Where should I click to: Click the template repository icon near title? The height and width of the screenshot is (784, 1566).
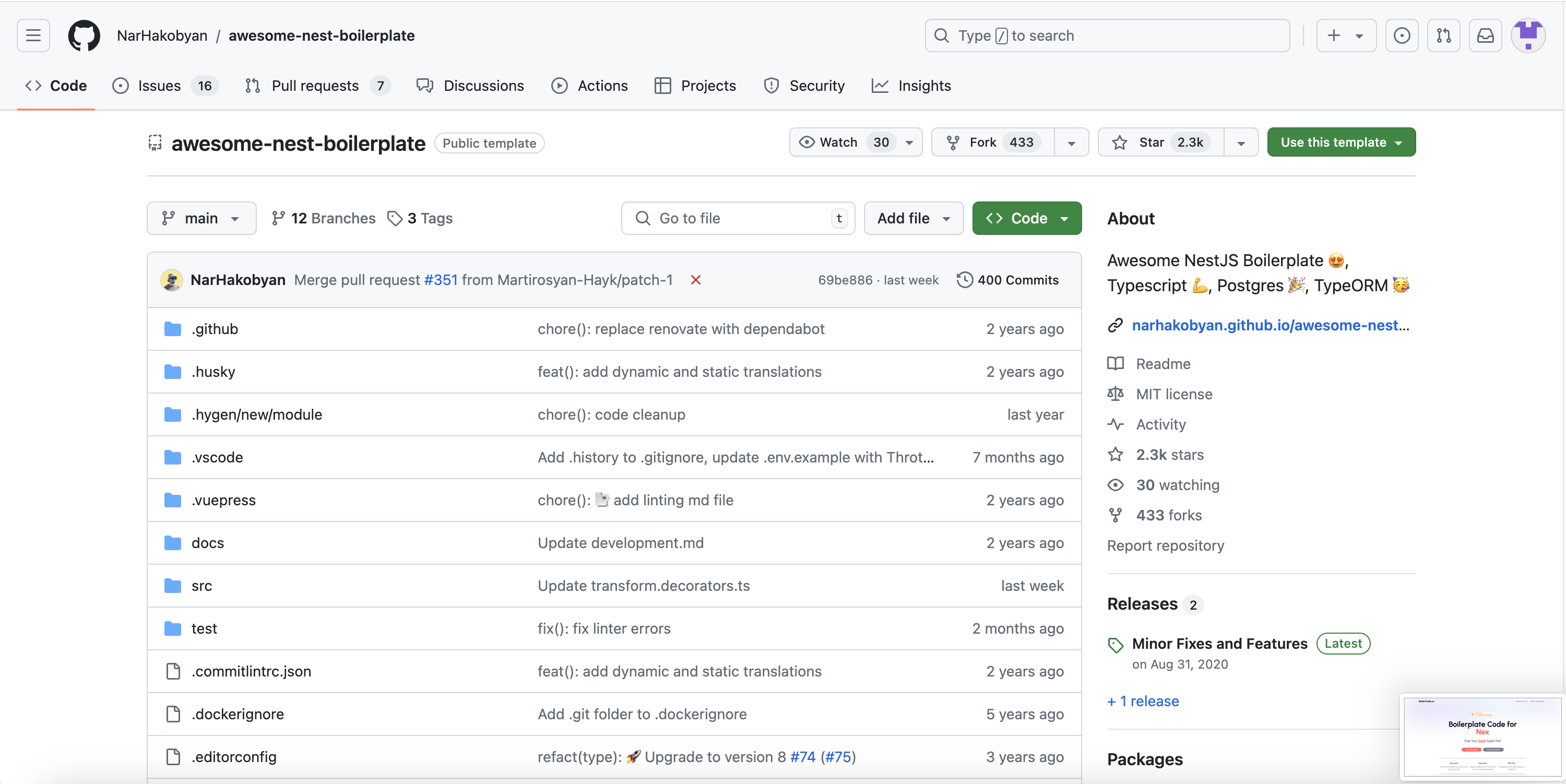(155, 143)
